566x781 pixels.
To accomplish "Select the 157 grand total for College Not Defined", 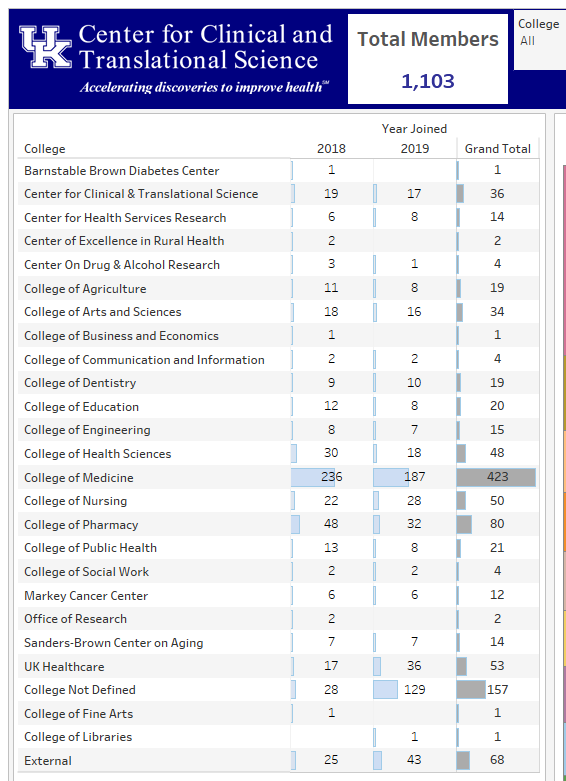I will click(x=497, y=689).
